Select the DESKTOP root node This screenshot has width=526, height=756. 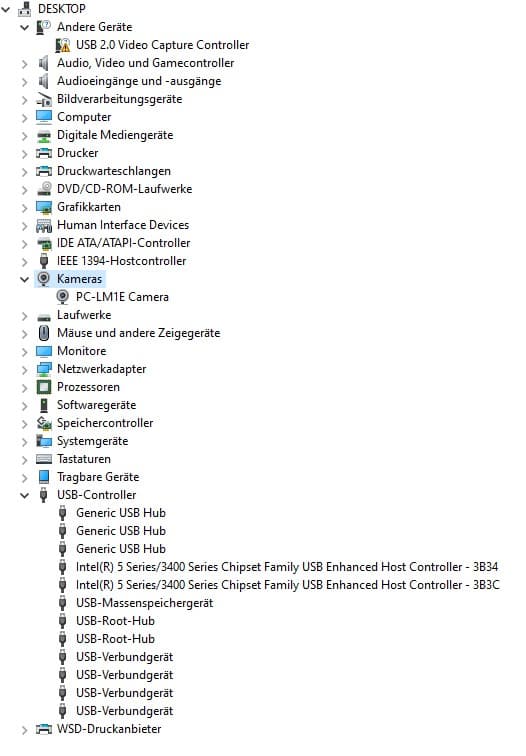pos(62,9)
